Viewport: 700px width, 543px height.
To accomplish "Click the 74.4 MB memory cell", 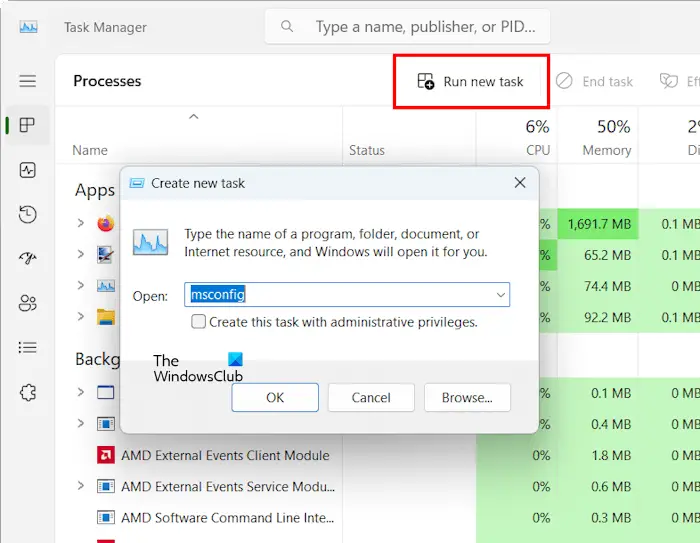I will [598, 286].
